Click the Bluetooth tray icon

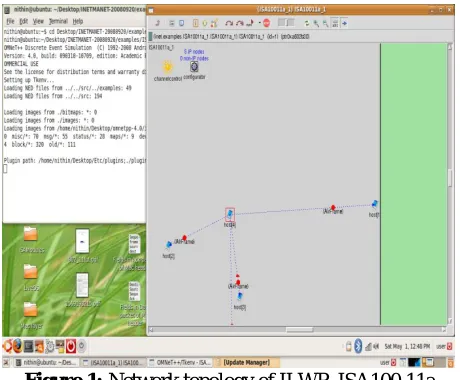click(x=358, y=346)
